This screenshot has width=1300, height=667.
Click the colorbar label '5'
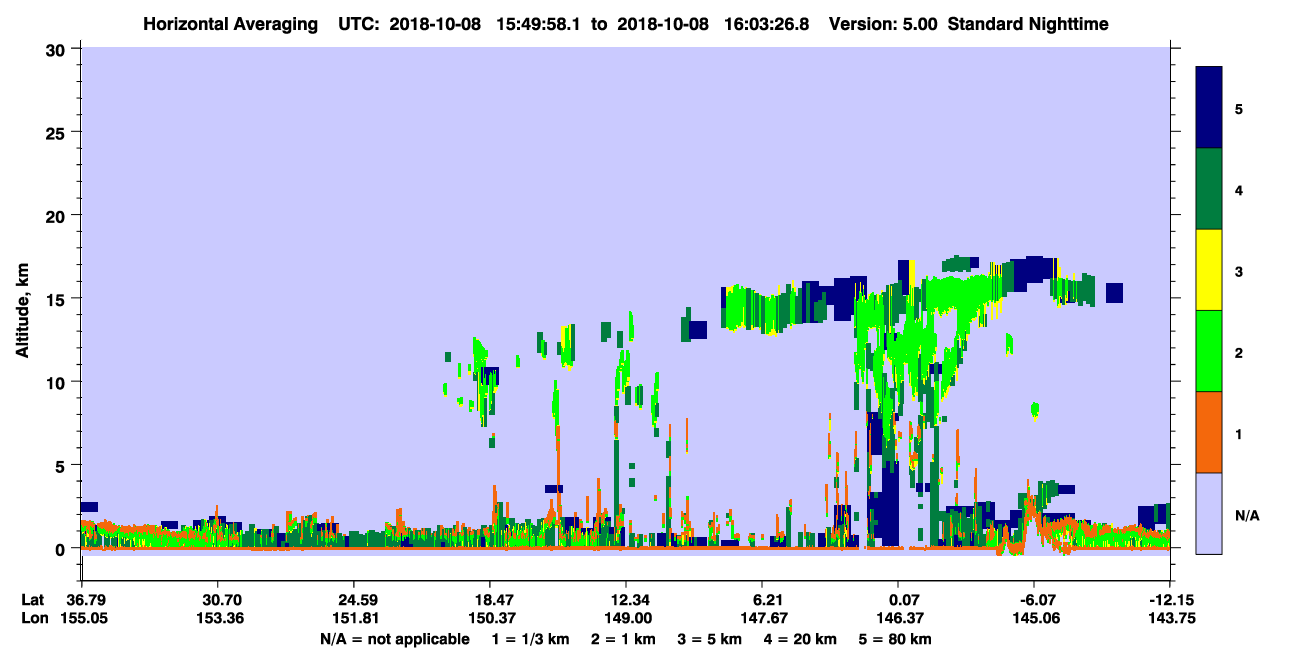click(x=1239, y=109)
